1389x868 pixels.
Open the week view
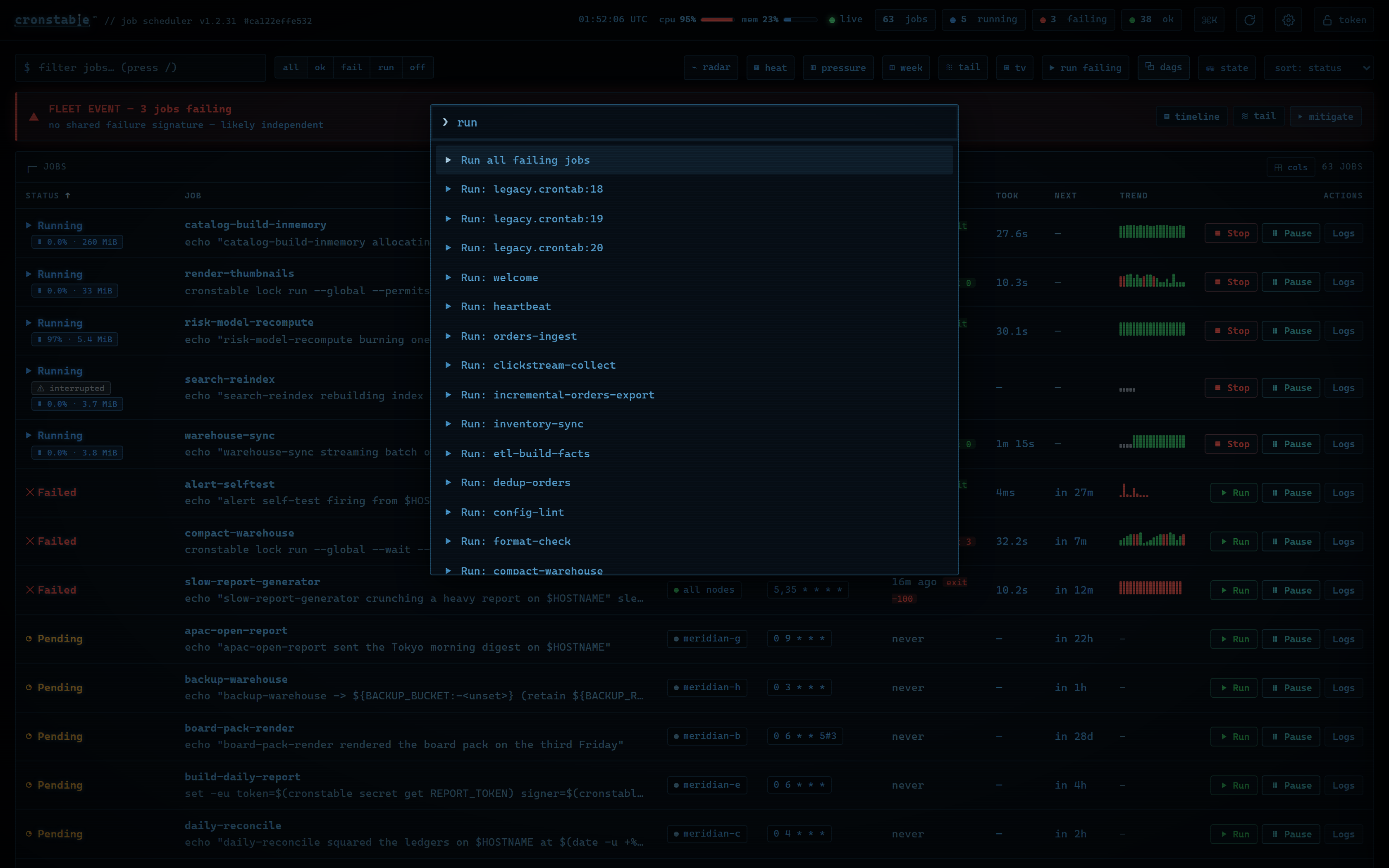[906, 68]
